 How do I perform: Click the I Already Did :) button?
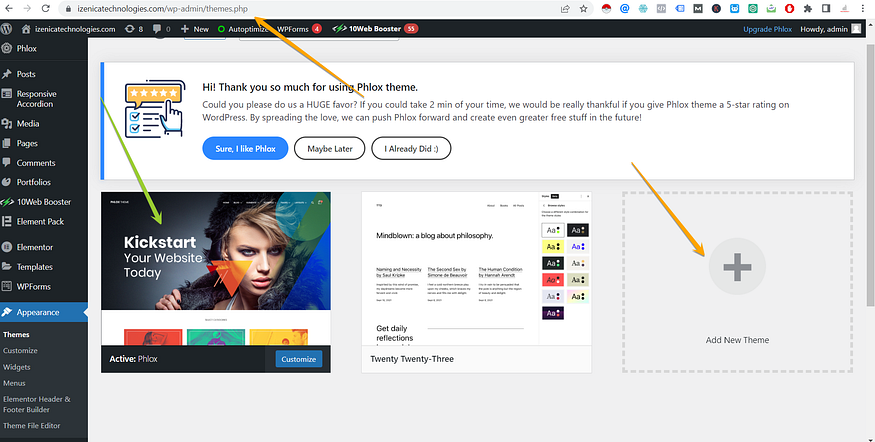[x=411, y=148]
